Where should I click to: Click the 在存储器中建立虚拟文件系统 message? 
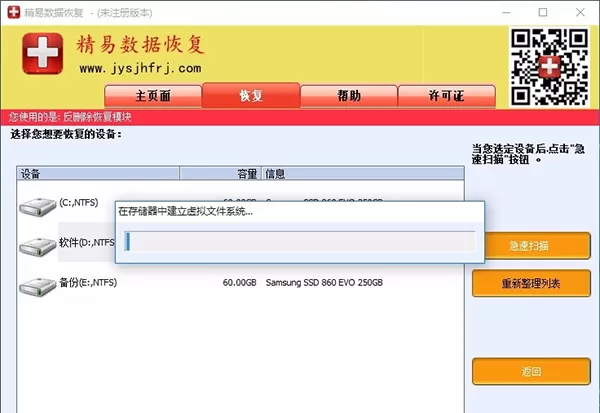(x=185, y=211)
